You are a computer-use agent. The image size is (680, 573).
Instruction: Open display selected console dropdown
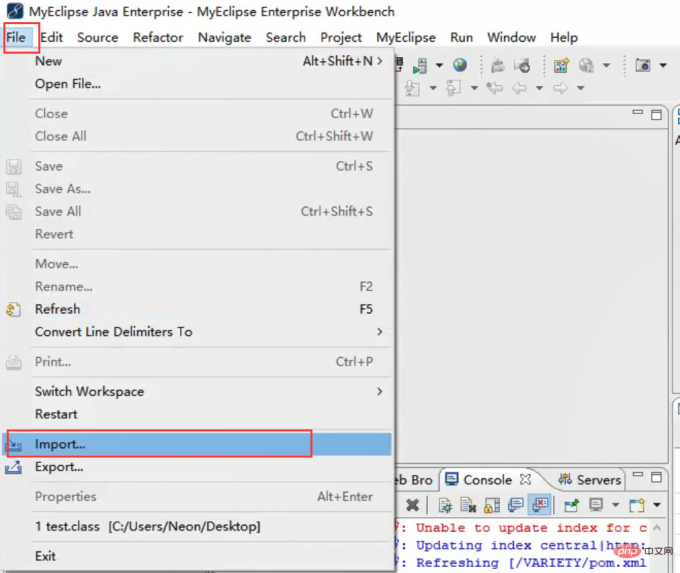point(615,505)
